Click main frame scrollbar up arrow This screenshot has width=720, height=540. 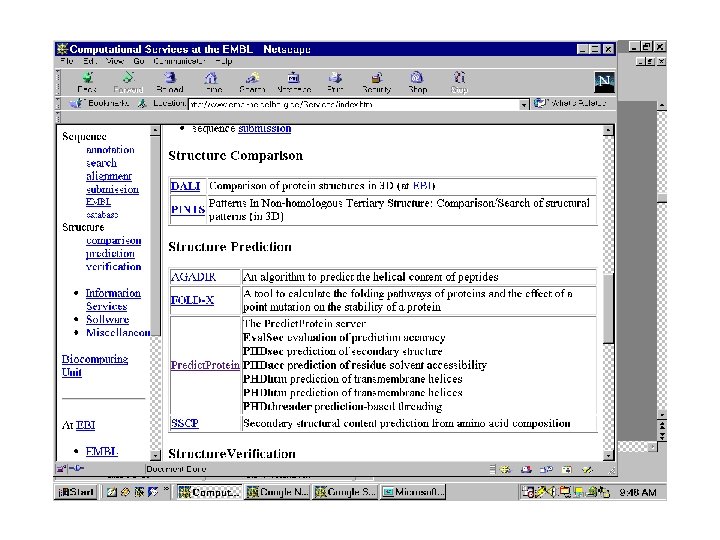coord(608,130)
